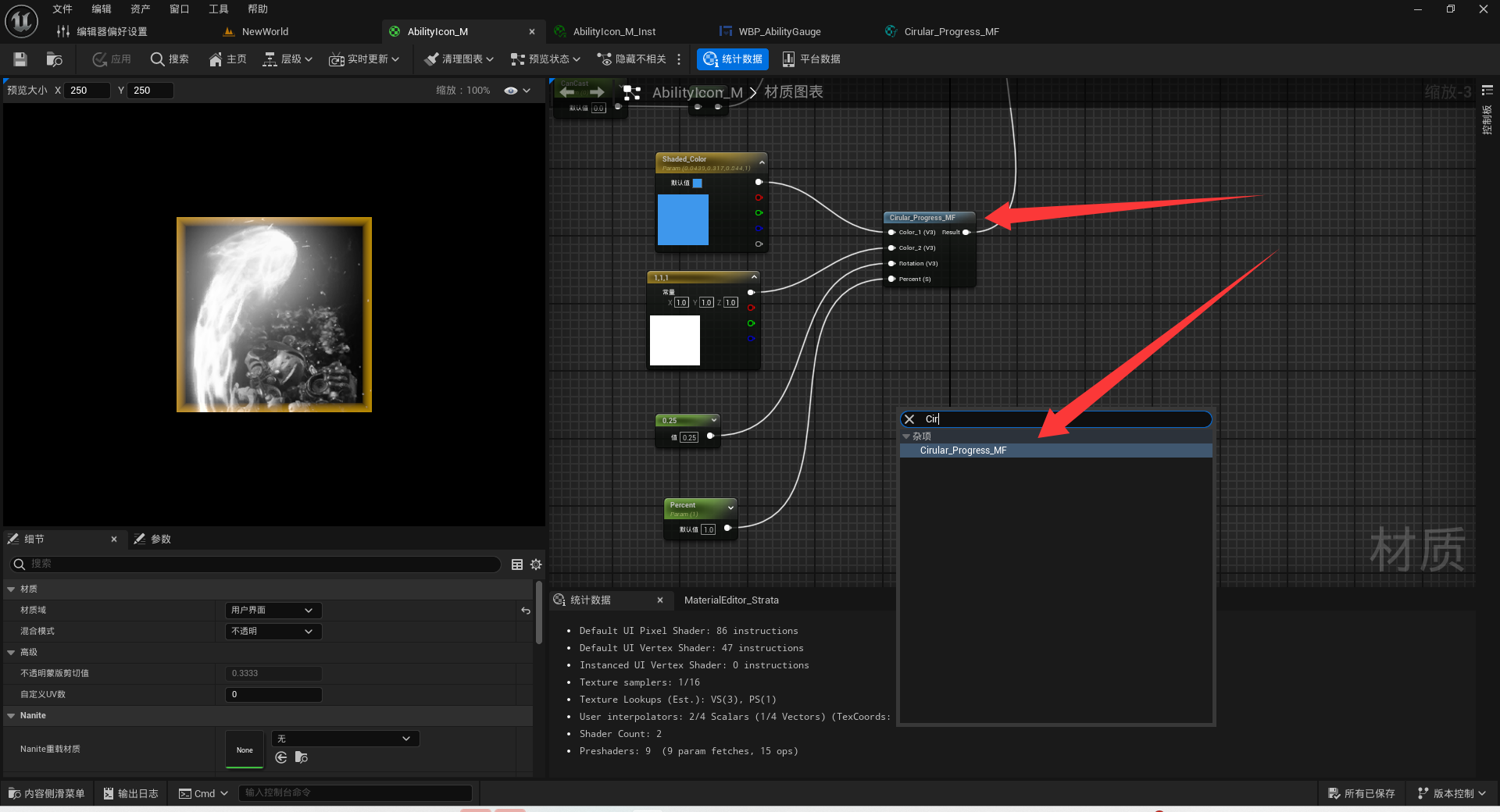Open the Window (窗口) menu
The image size is (1500, 812).
[x=180, y=9]
